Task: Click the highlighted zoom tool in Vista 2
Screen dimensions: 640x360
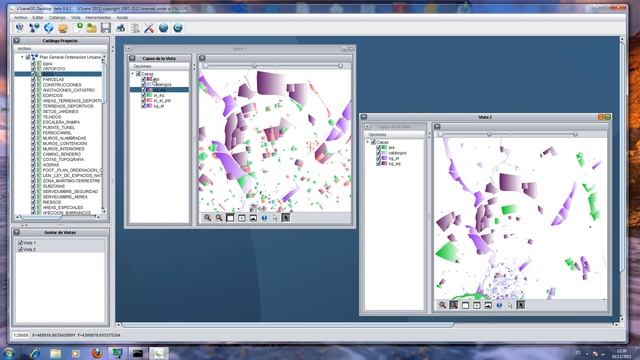Action: pyautogui.click(x=454, y=305)
